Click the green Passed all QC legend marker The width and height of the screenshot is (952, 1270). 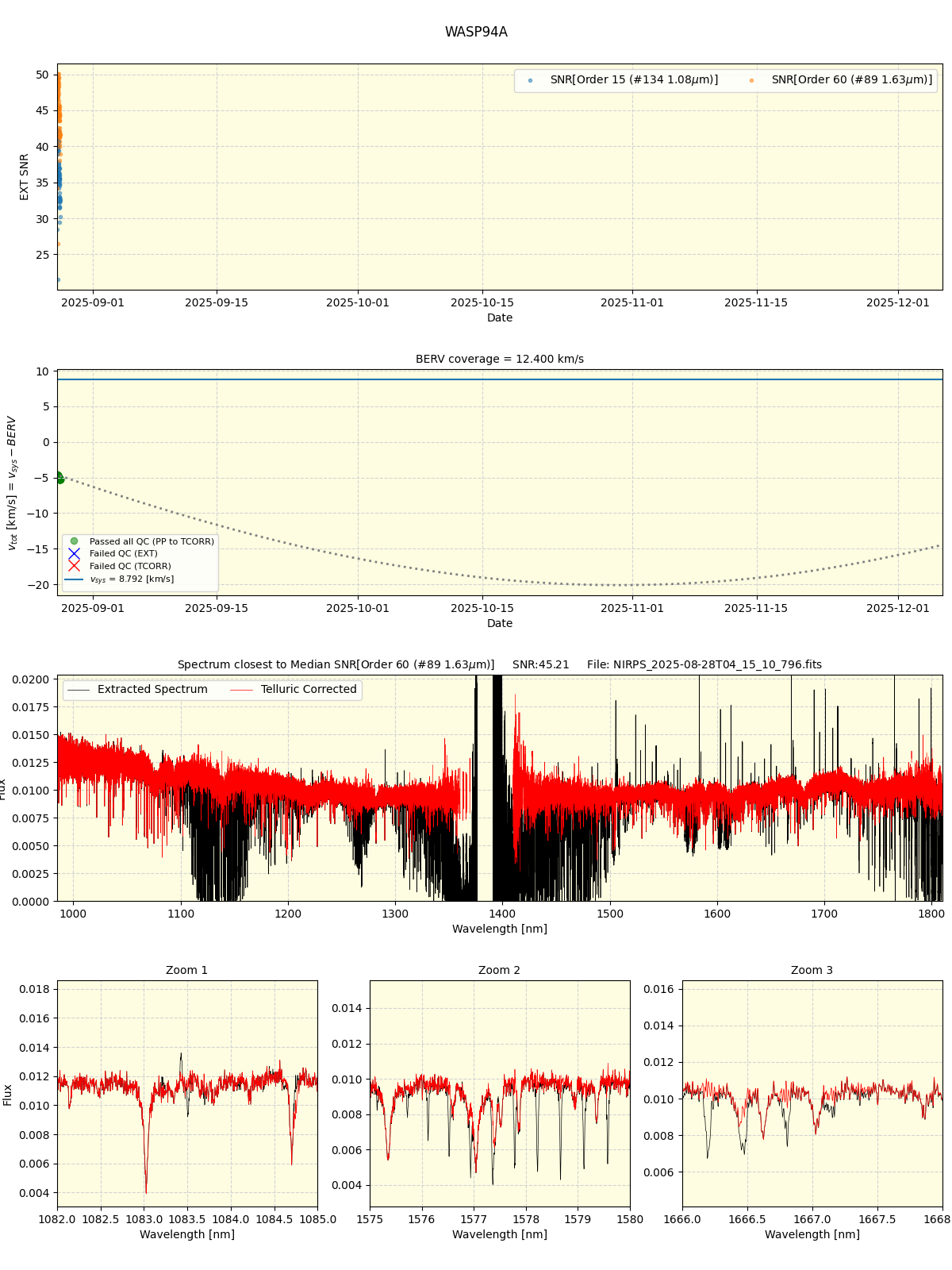click(74, 541)
